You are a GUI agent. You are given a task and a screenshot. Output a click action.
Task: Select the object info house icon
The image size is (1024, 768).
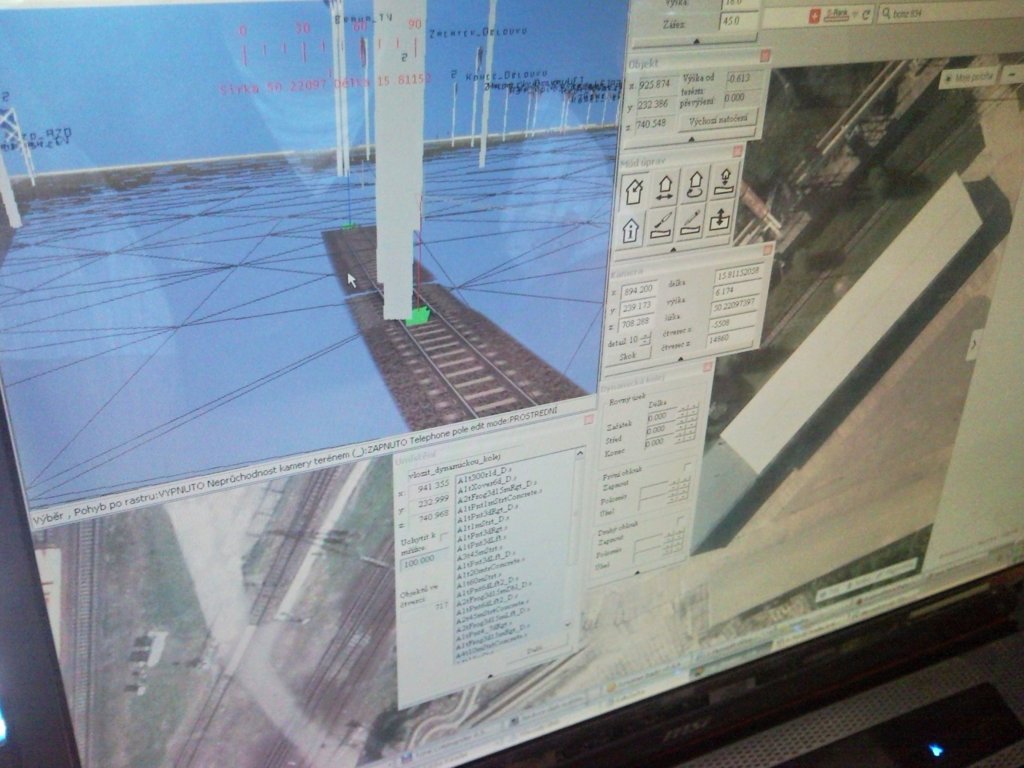631,230
